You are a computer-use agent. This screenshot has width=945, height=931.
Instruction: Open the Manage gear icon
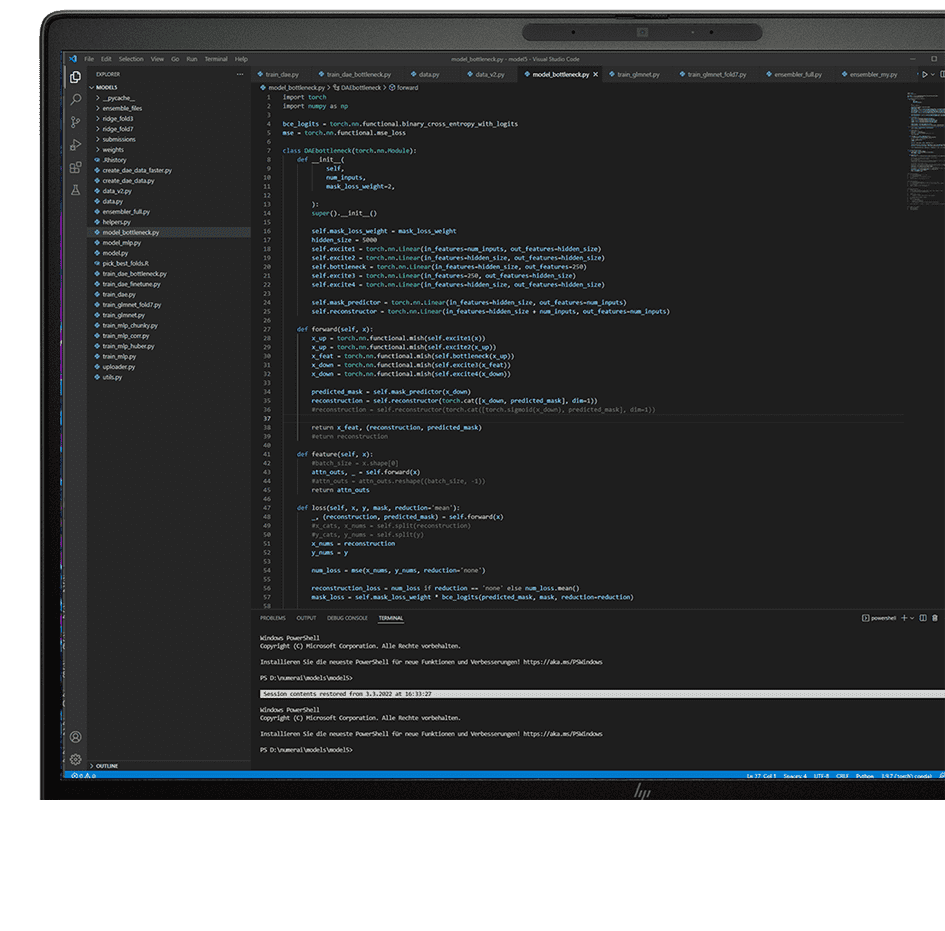[x=76, y=759]
